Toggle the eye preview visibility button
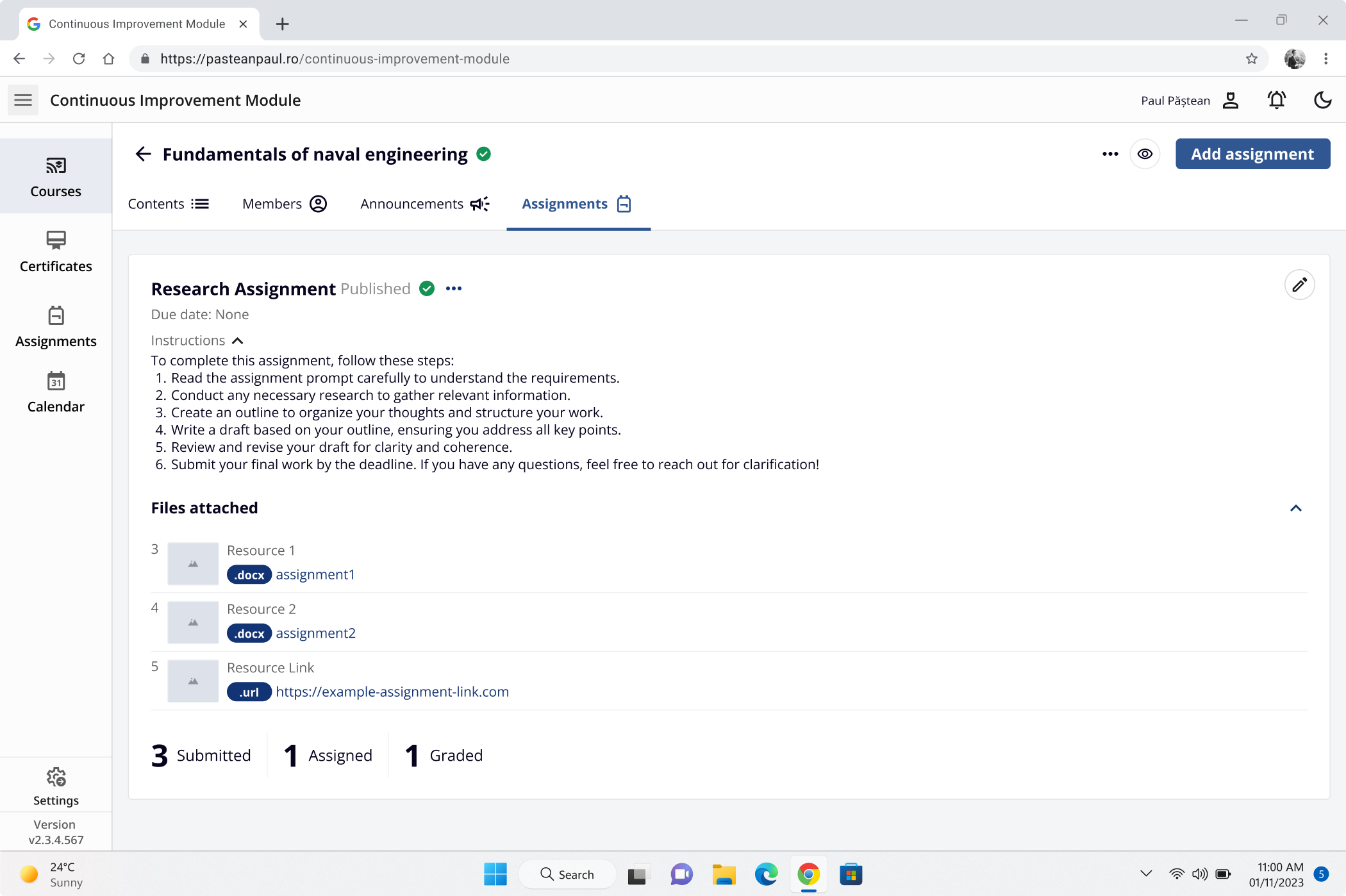This screenshot has height=896, width=1346. tap(1145, 154)
